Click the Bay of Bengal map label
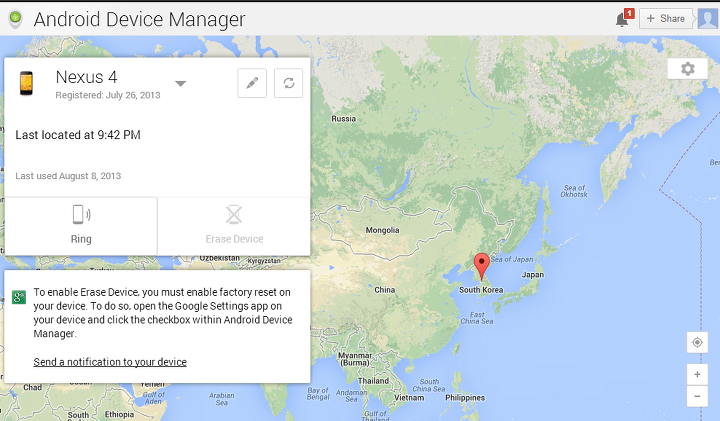720x421 pixels. [318, 393]
